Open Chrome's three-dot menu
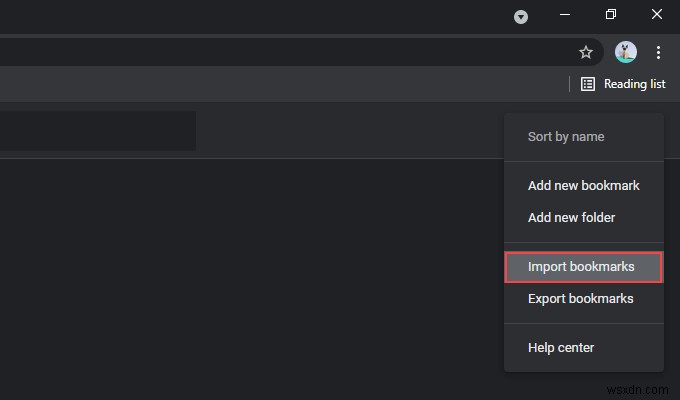The height and width of the screenshot is (400, 680). pos(658,52)
